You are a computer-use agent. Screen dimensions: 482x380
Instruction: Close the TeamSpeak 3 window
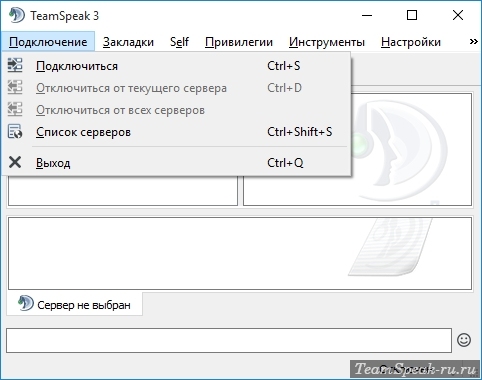click(458, 15)
